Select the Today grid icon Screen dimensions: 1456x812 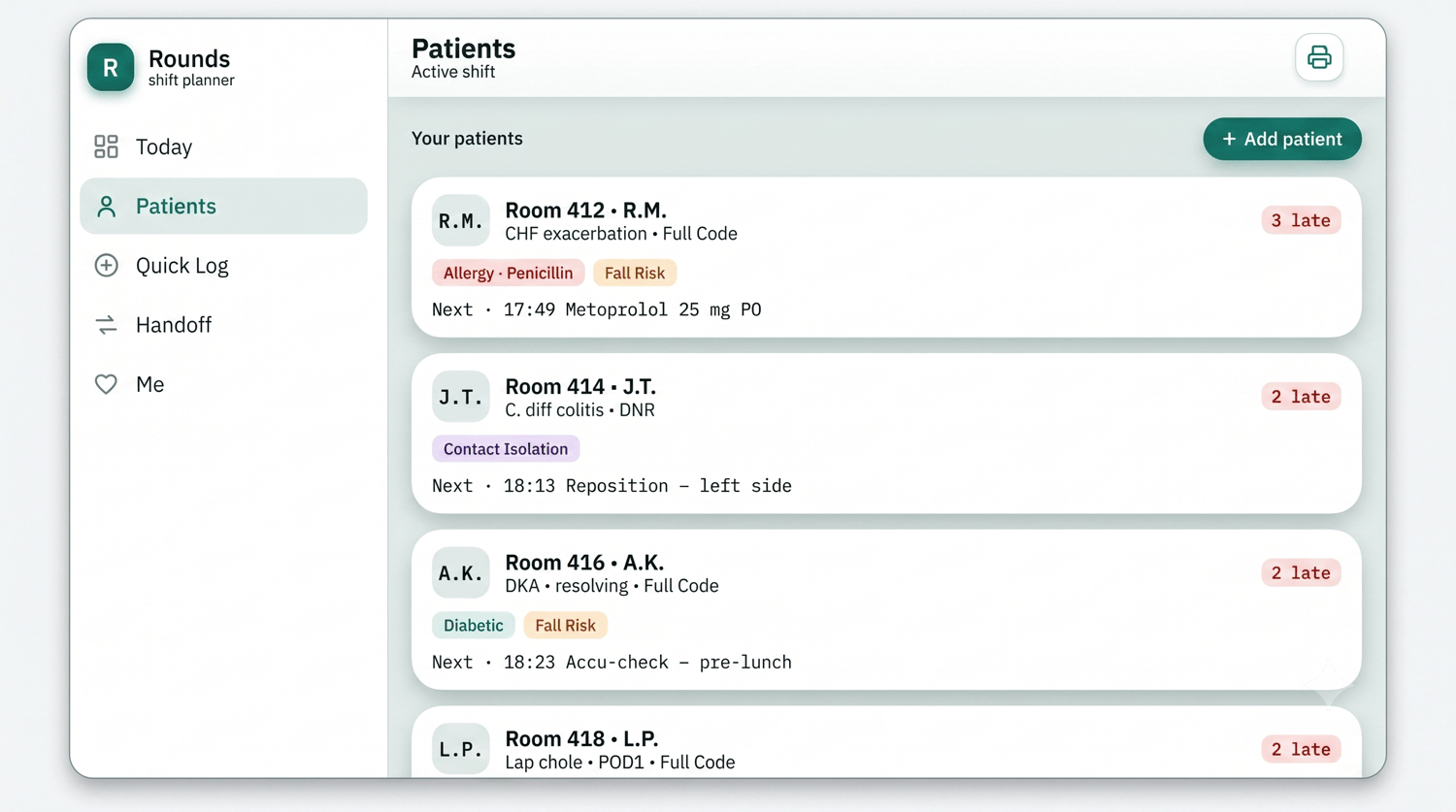point(106,146)
